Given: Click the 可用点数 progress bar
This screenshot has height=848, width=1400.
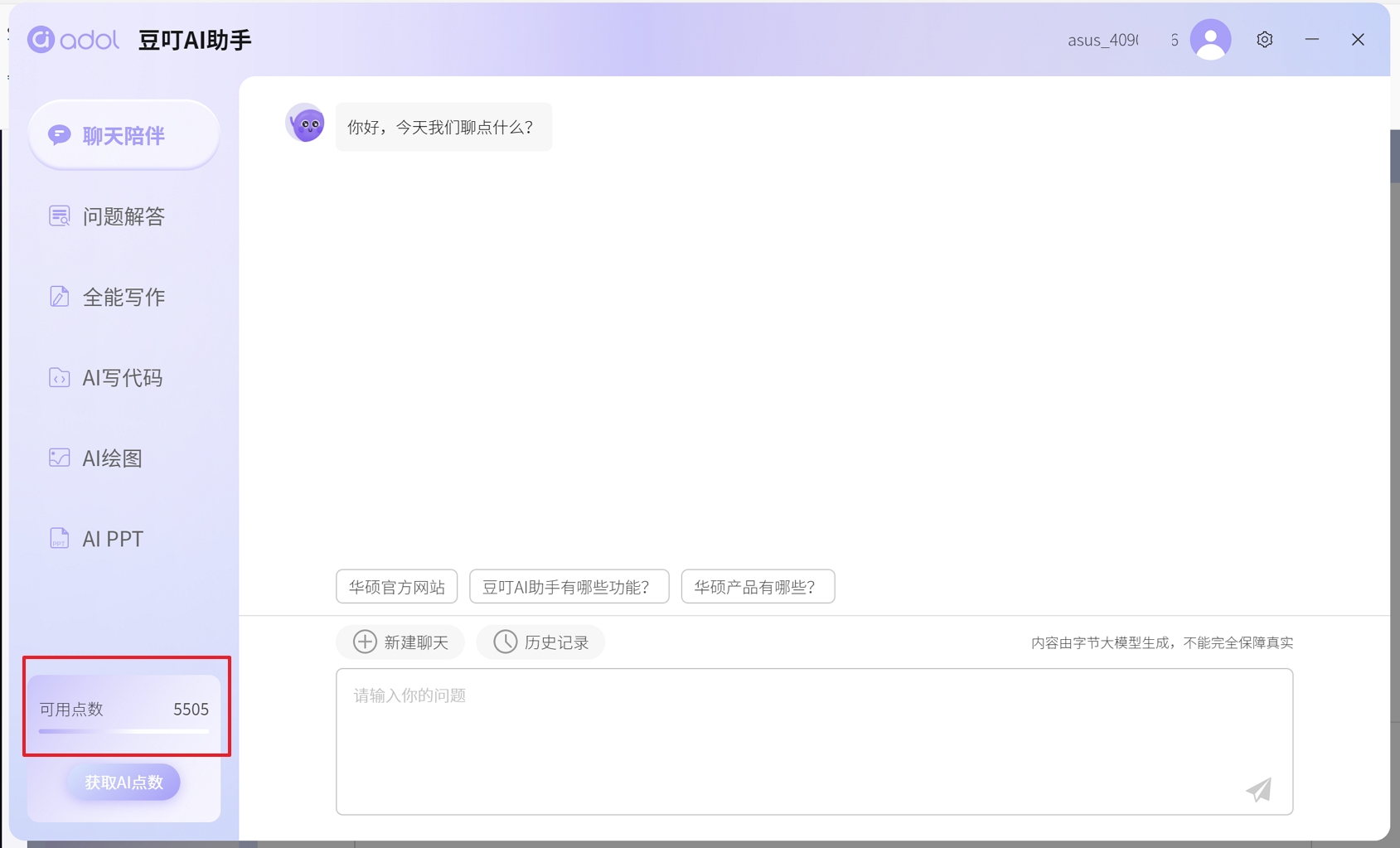Looking at the screenshot, I should click(x=124, y=731).
